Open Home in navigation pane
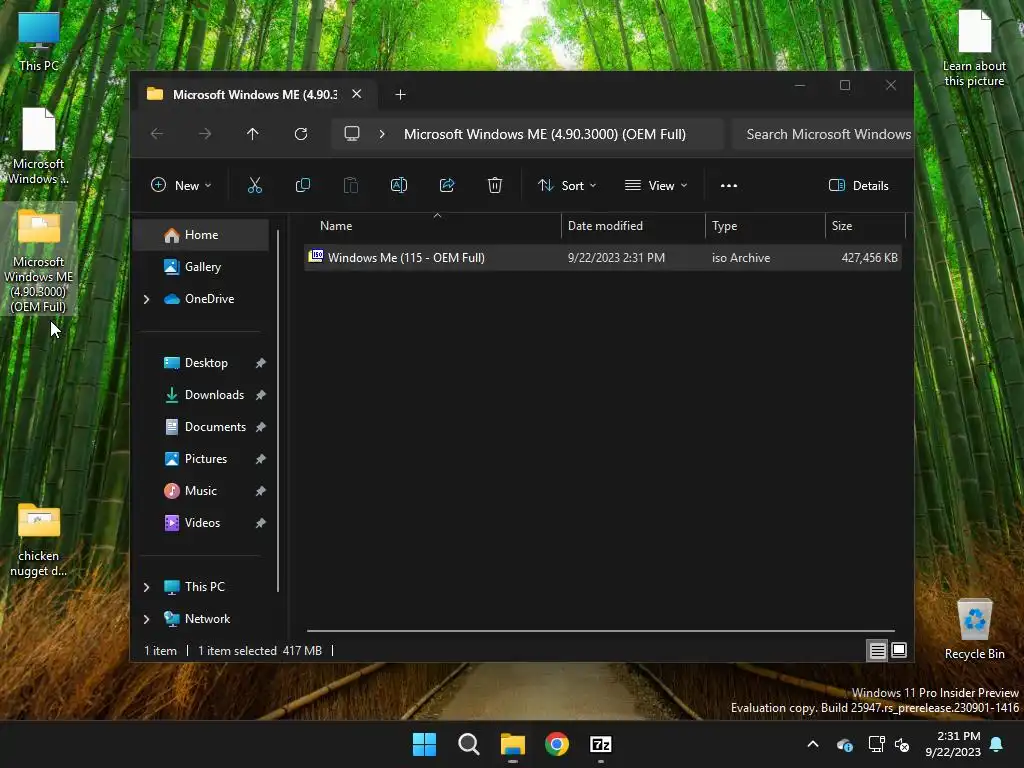Screen dimensions: 1024x768 point(201,235)
